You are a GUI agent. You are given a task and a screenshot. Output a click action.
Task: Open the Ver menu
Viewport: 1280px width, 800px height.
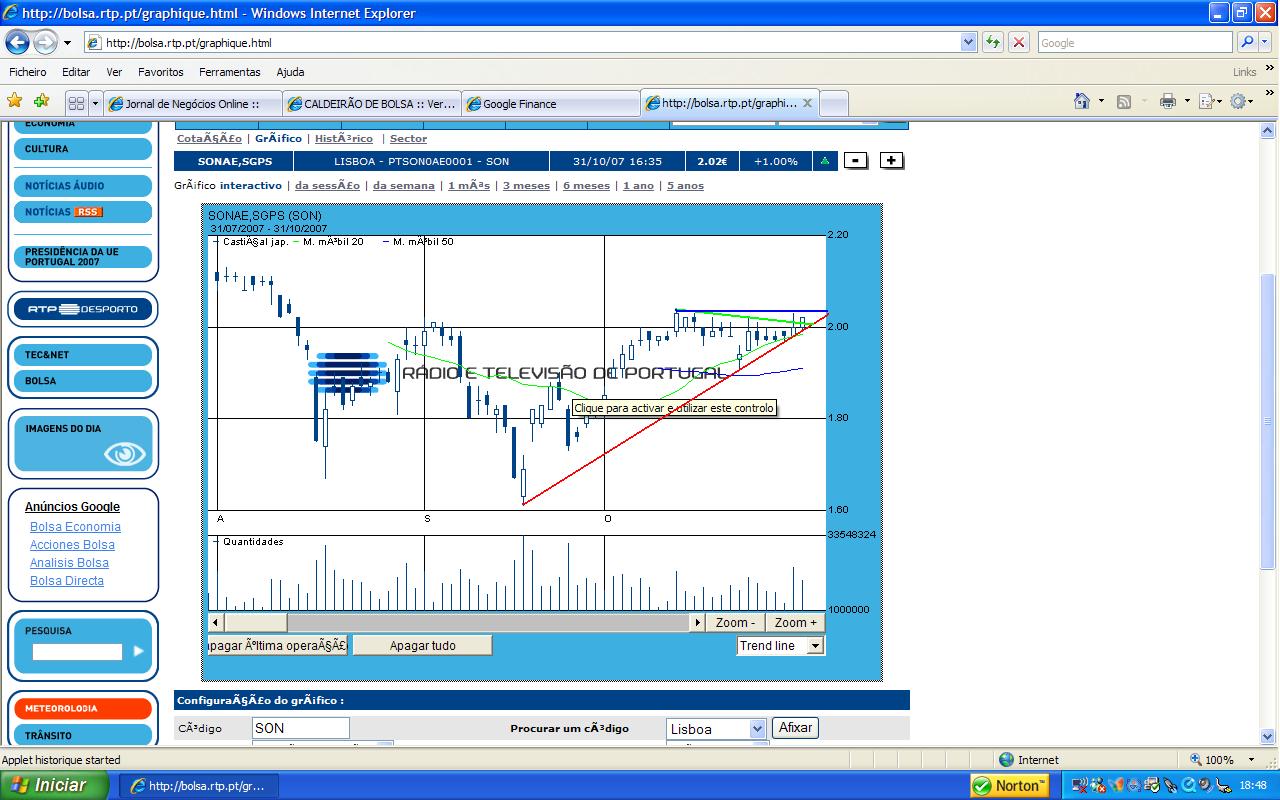click(114, 72)
